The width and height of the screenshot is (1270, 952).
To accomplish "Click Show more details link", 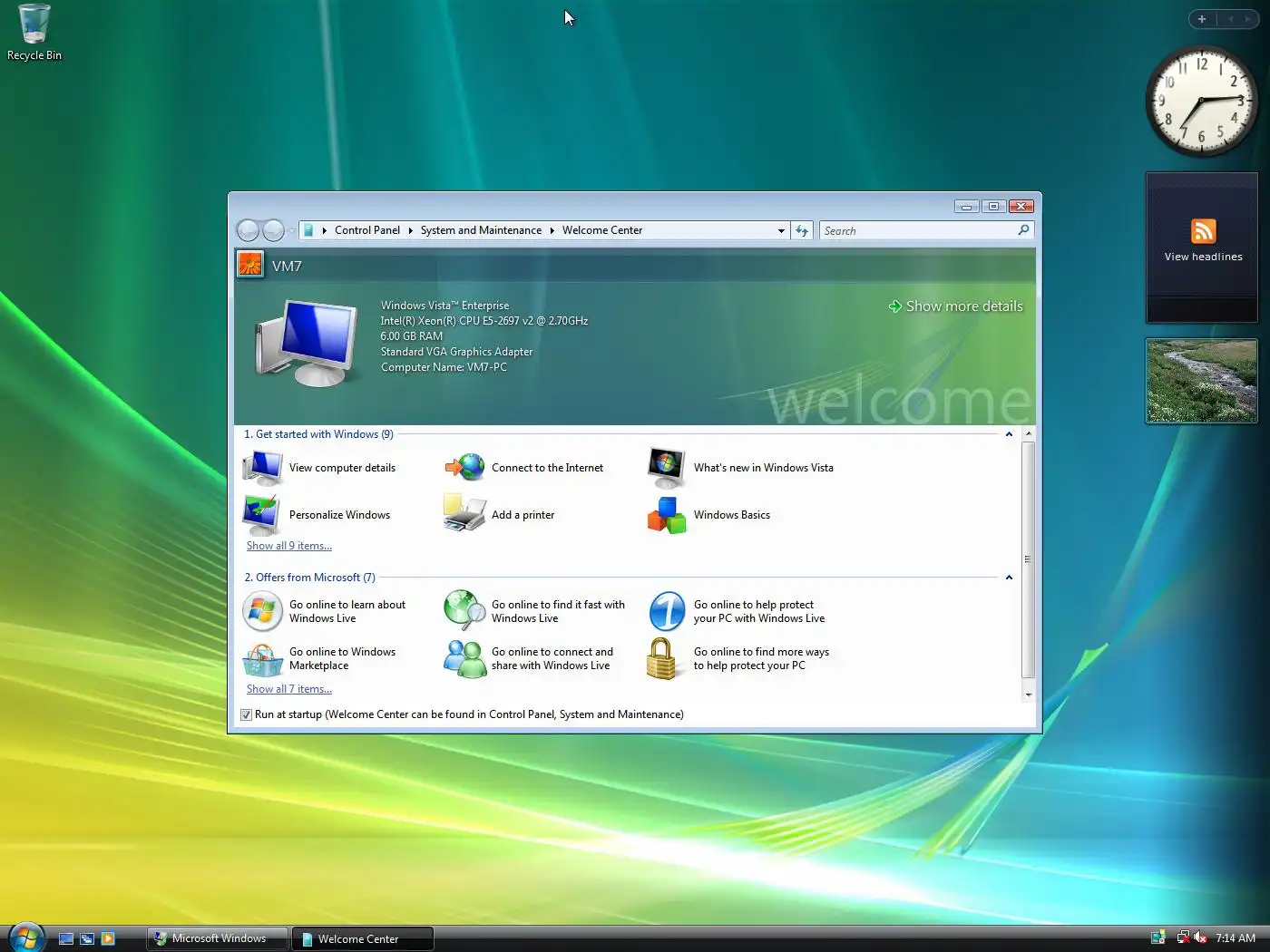I will 964,306.
